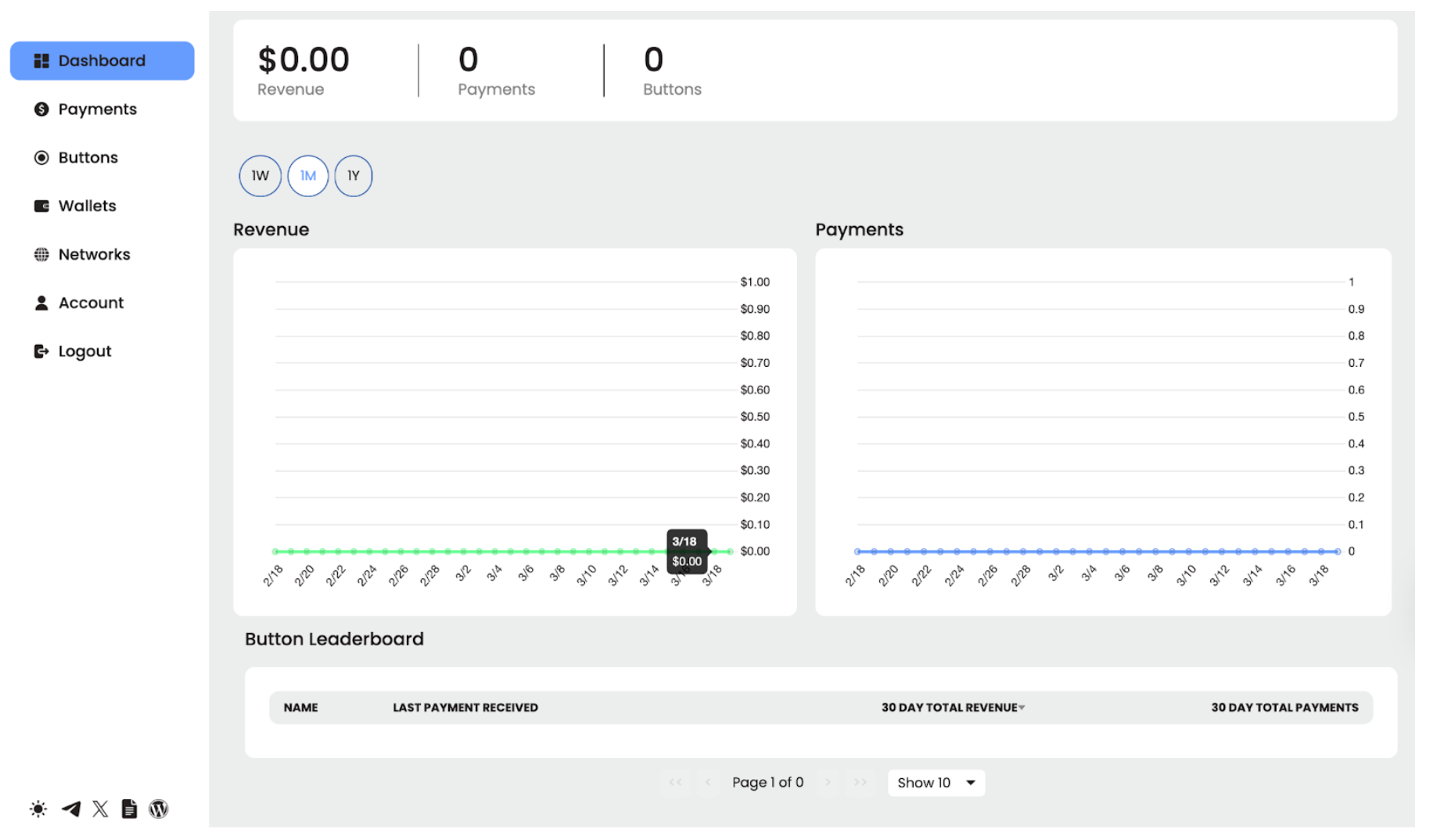Click the Networks globe icon in sidebar
The height and width of the screenshot is (840, 1455).
[x=41, y=254]
